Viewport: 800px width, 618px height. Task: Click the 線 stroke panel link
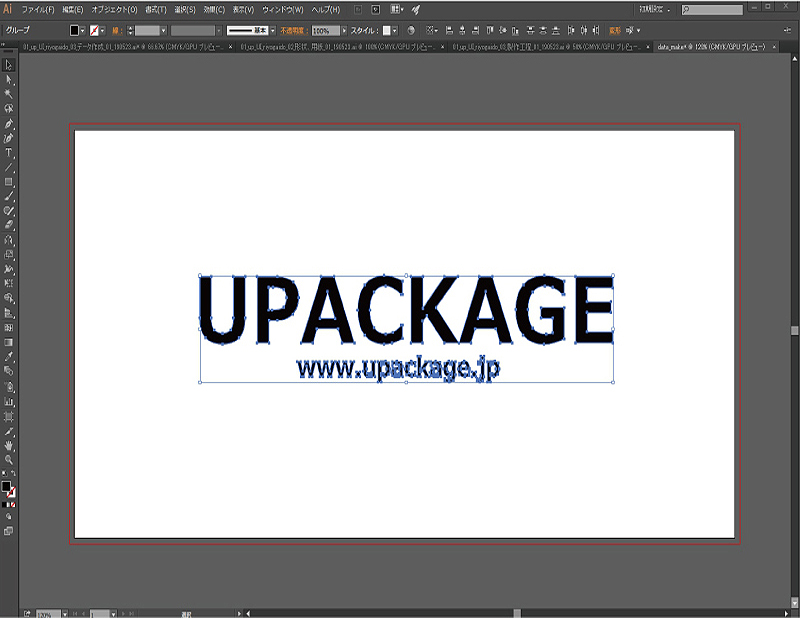click(117, 31)
